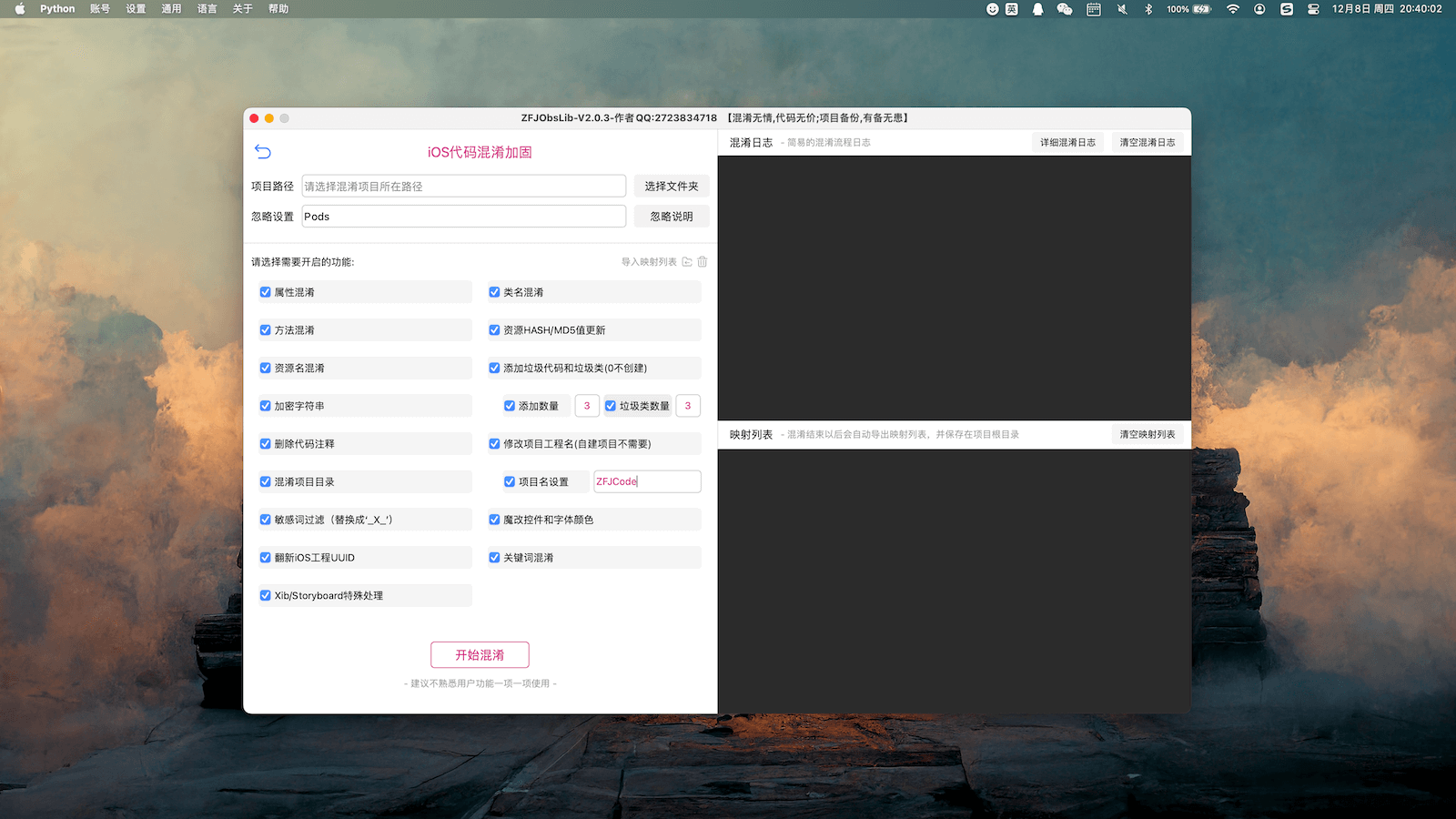1456x819 pixels.
Task: Uncheck the 属性混淆 checkbox
Action: click(x=266, y=292)
